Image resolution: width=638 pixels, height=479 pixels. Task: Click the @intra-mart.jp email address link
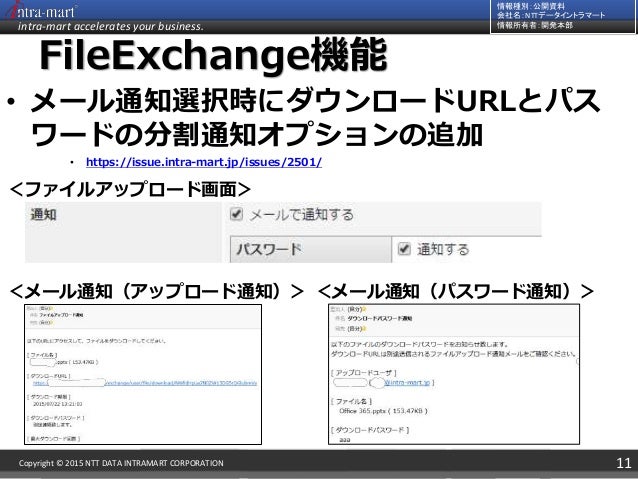coord(406,383)
